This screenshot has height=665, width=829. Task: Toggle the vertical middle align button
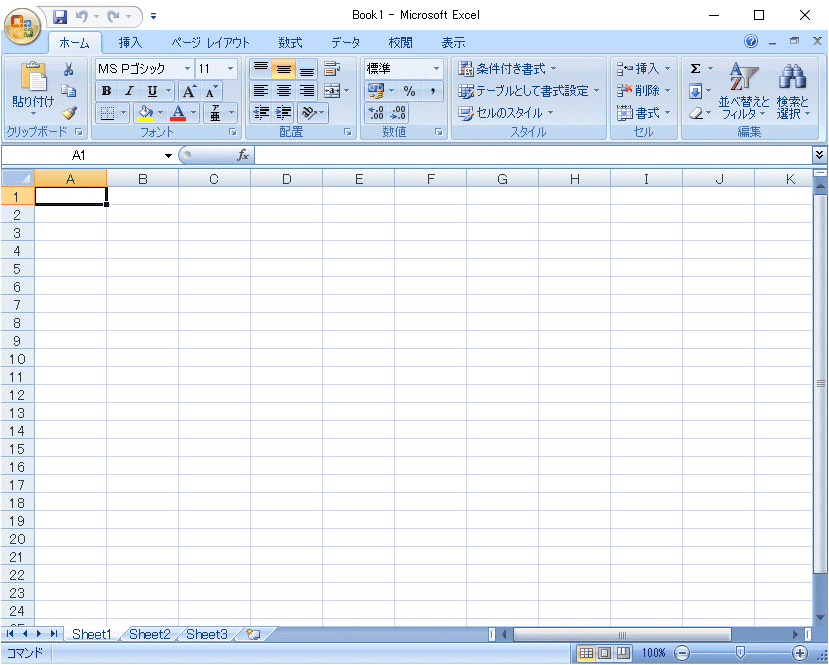[x=283, y=69]
